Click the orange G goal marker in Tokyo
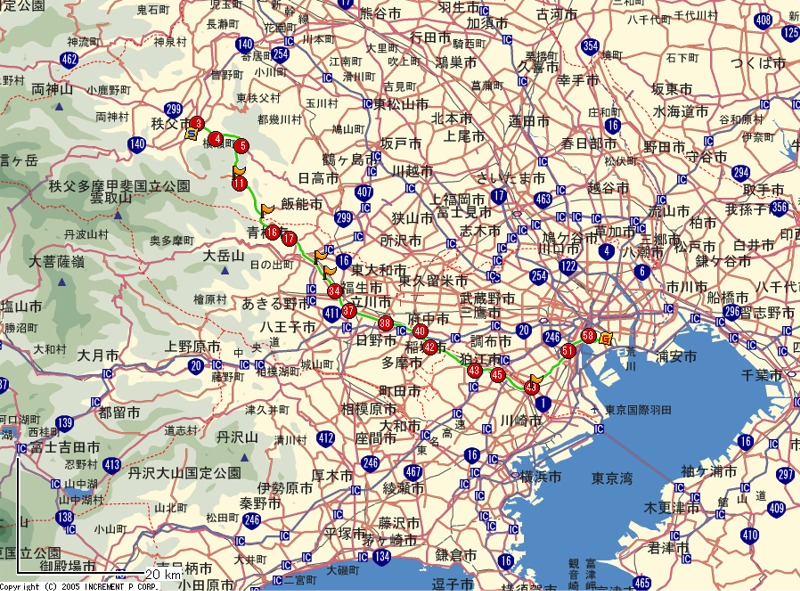800x591 pixels. pos(606,338)
